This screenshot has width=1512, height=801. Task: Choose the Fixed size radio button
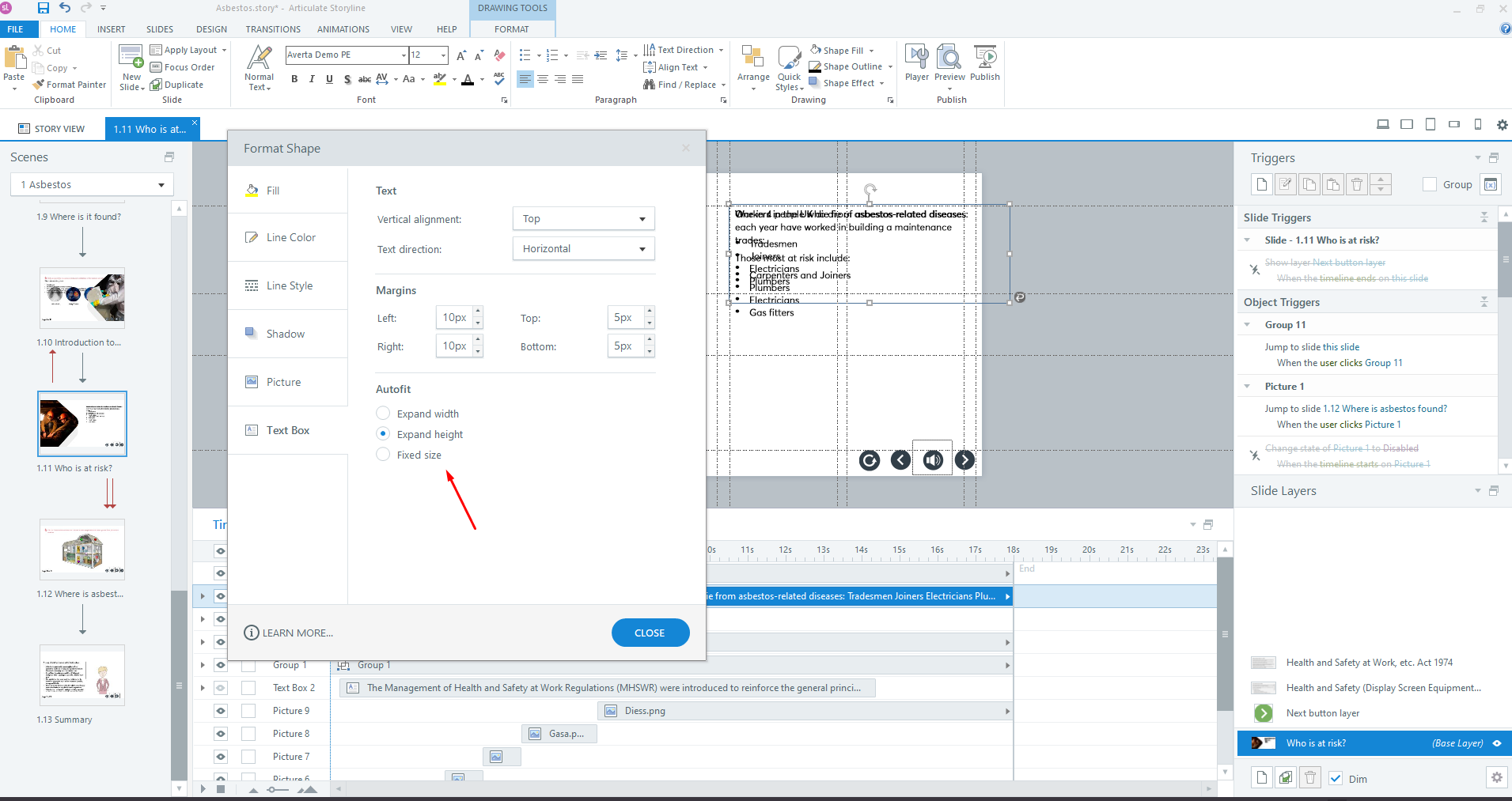click(x=383, y=455)
